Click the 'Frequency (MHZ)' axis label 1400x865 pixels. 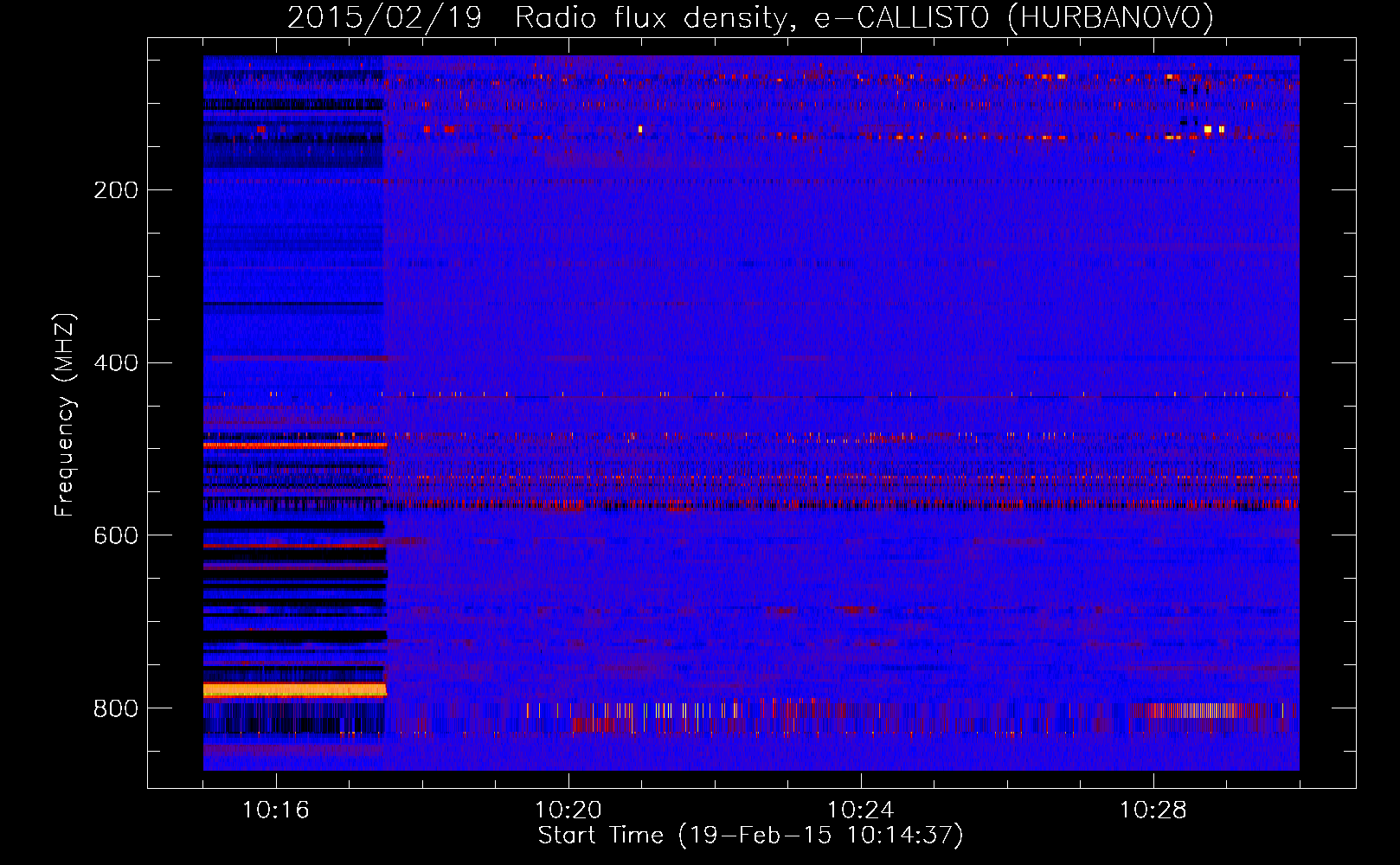pos(65,415)
